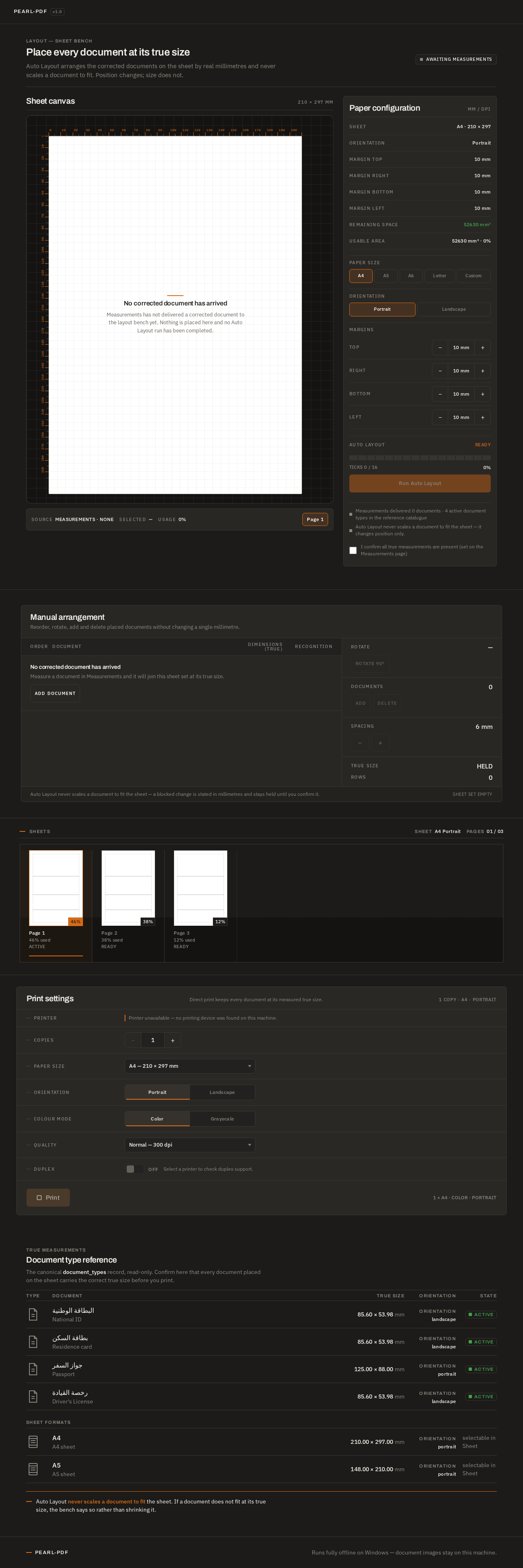Pick the Custom paper size option
The height and width of the screenshot is (1568, 523).
[474, 276]
